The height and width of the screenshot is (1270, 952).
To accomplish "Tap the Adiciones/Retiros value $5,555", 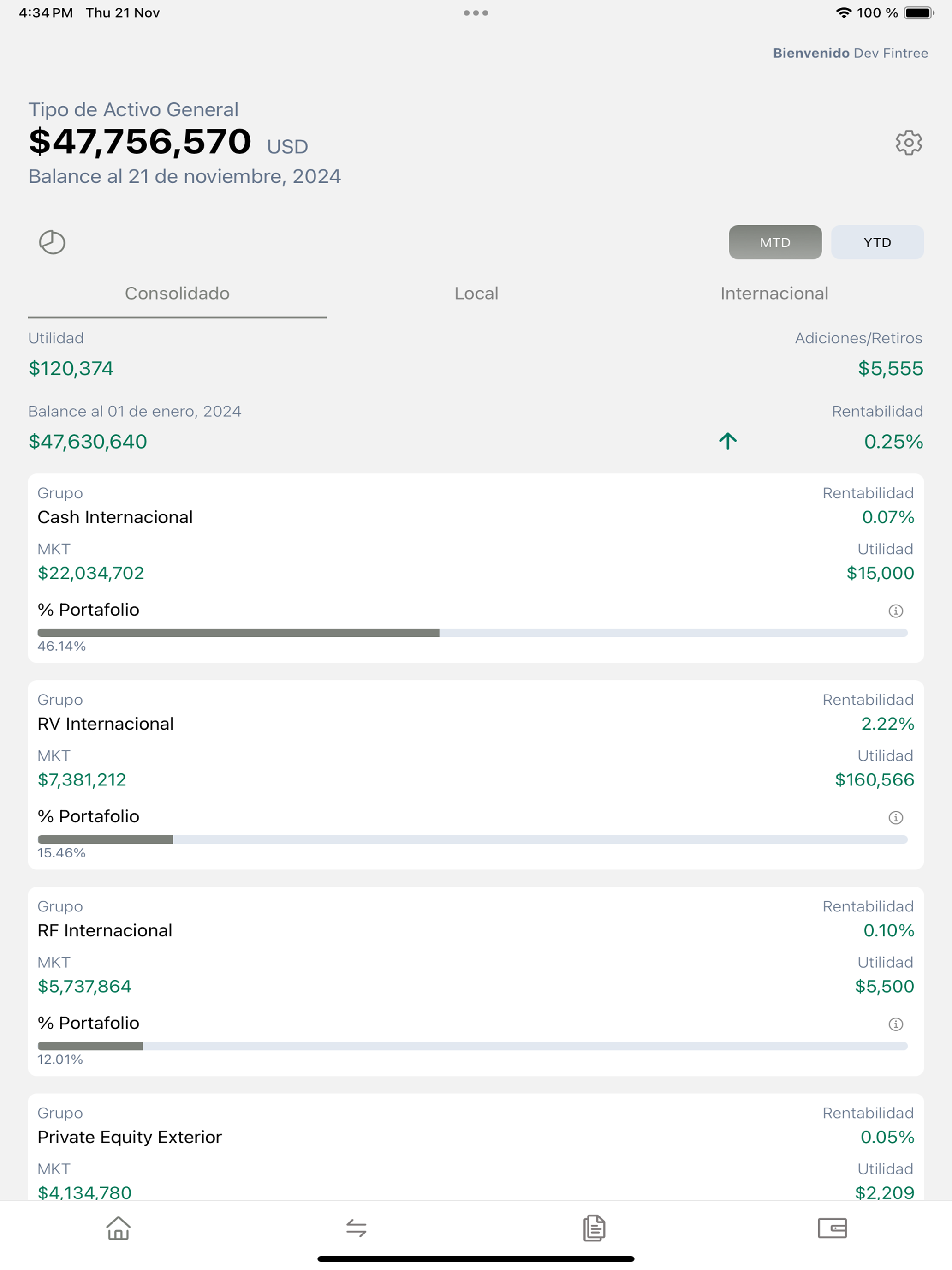I will click(891, 369).
